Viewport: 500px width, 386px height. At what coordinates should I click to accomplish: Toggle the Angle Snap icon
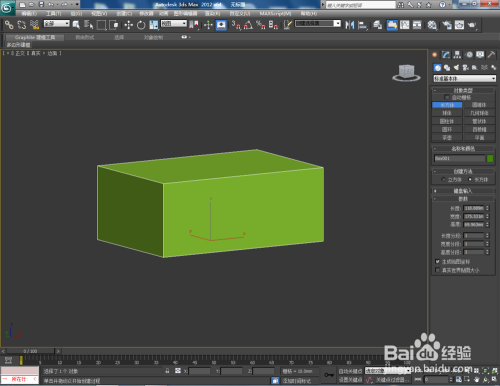tap(248, 25)
